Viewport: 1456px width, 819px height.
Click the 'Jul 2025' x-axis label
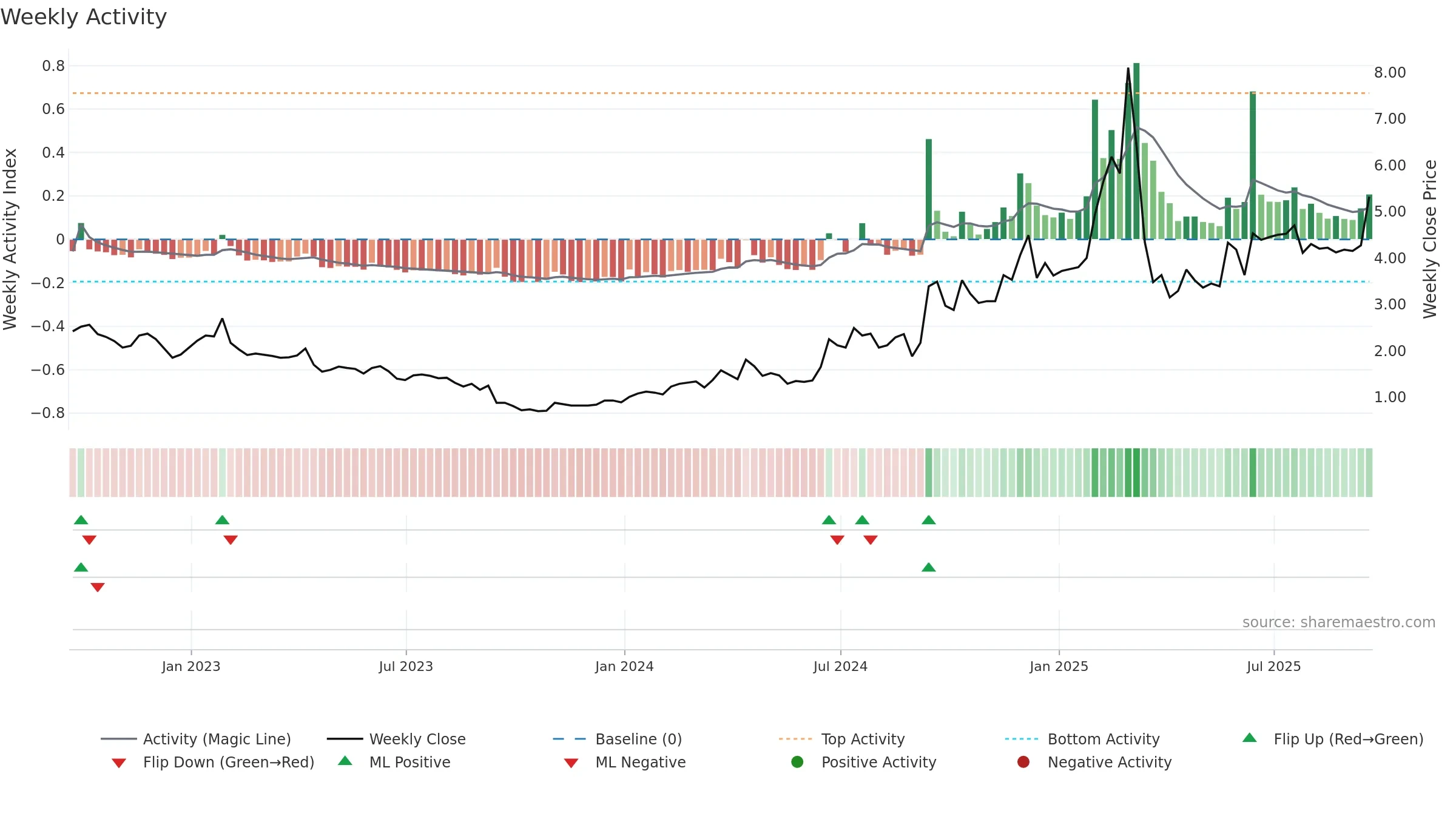1274,666
